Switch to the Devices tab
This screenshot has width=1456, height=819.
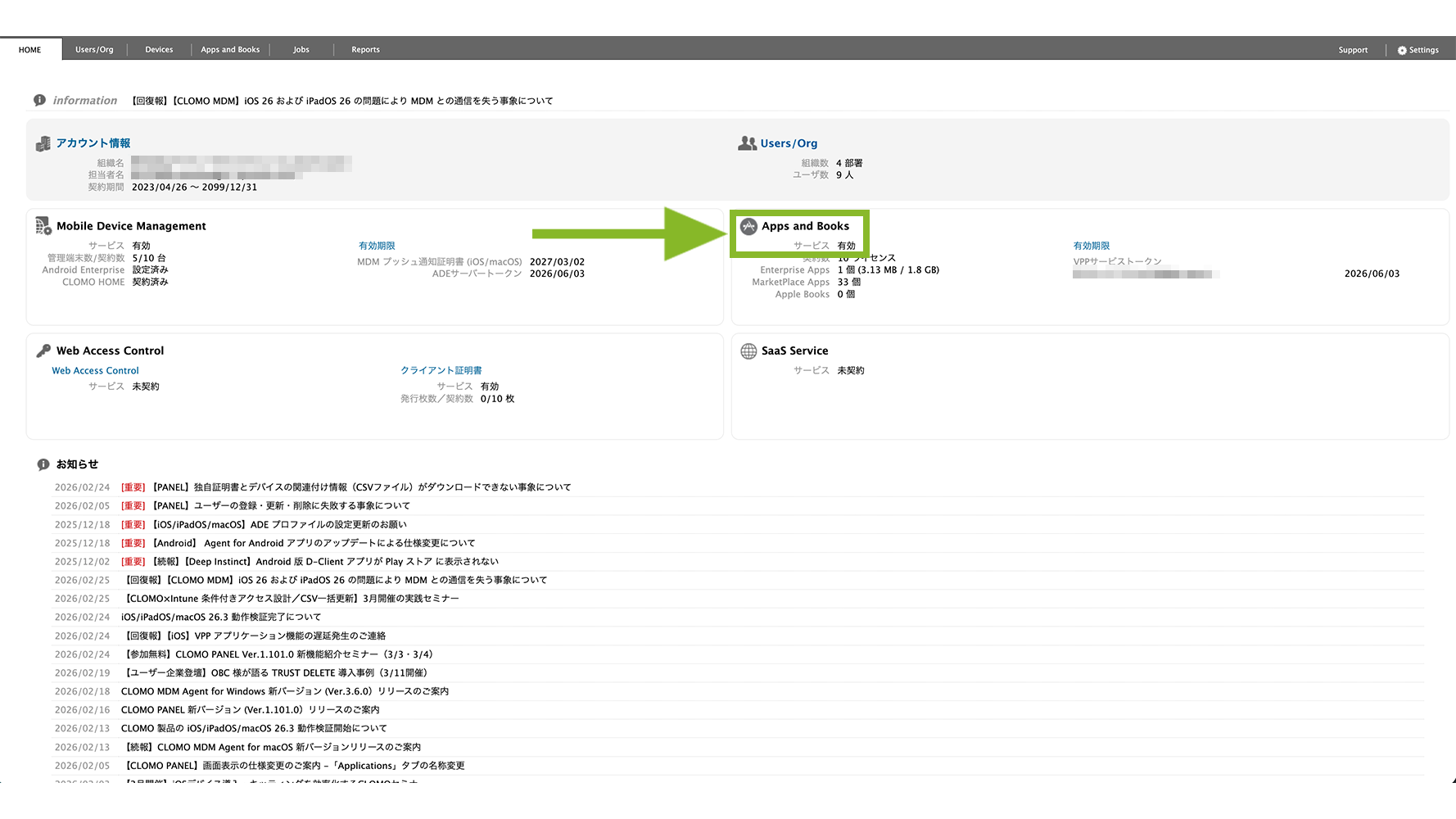pos(159,50)
